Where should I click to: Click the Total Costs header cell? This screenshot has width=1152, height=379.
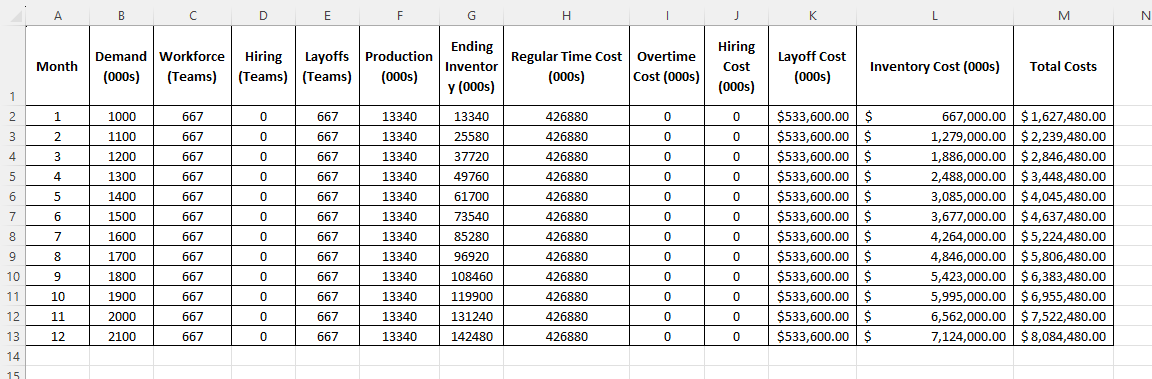coord(1063,66)
